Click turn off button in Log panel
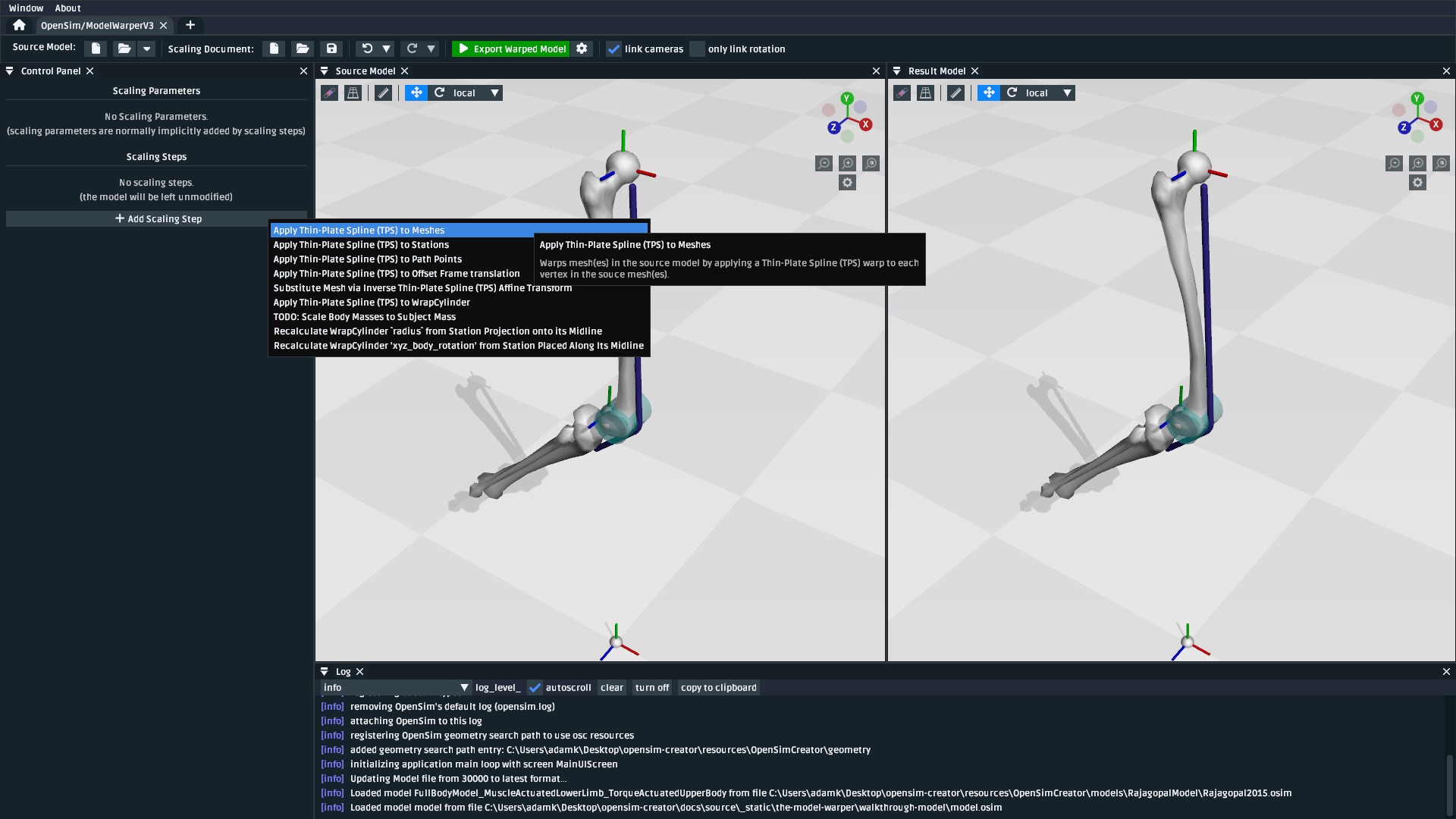Viewport: 1456px width, 819px height. [x=652, y=688]
